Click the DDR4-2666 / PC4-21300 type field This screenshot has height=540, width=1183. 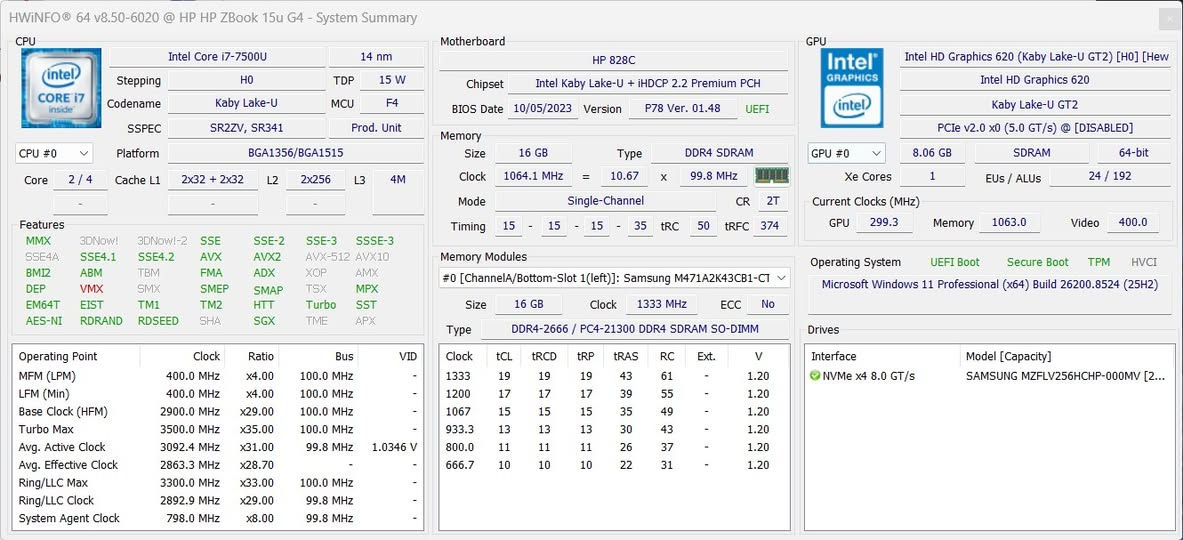(635, 330)
